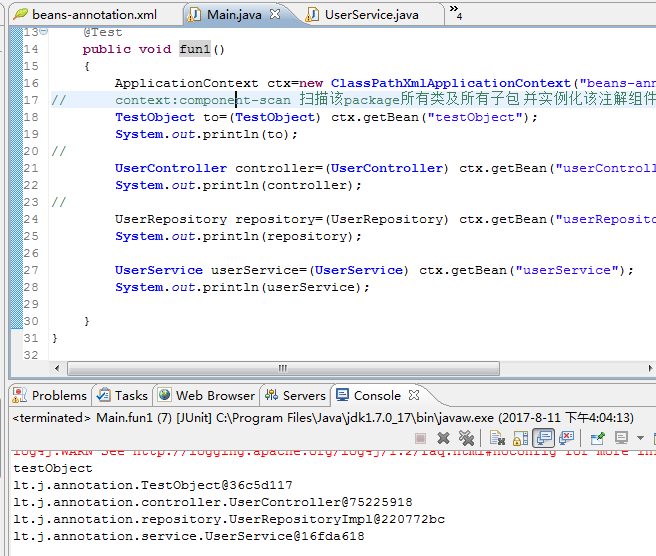Collapse the fold marker at line 13
Screen dimensions: 656x556
click(x=44, y=31)
